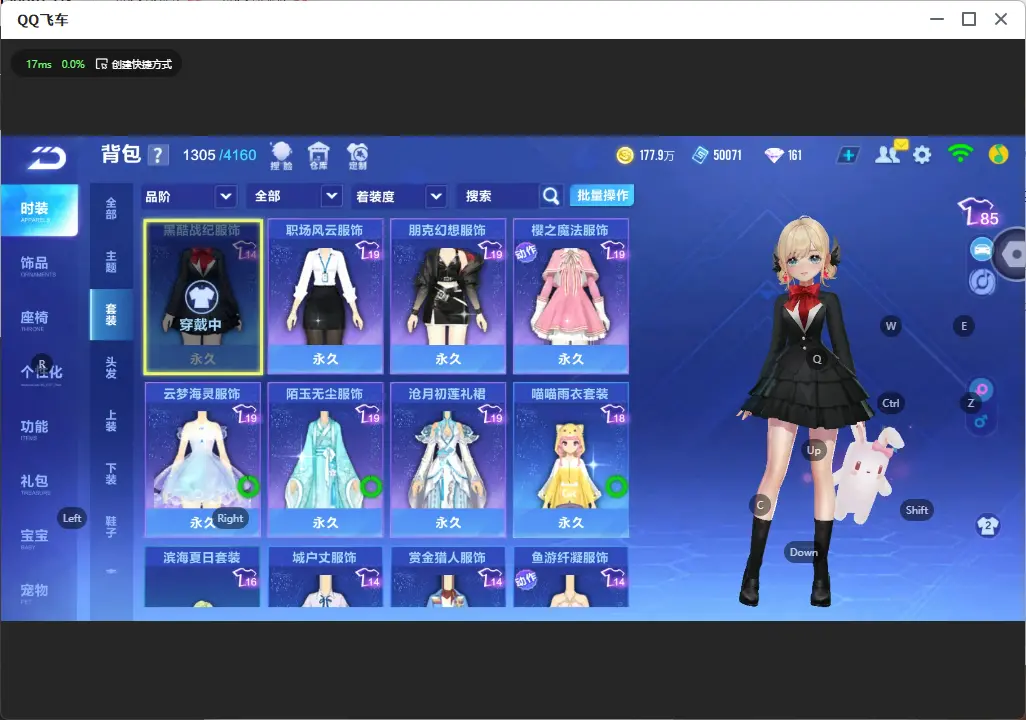
Task: Click the 创建快捷方式 shortcut icon
Action: pos(101,64)
